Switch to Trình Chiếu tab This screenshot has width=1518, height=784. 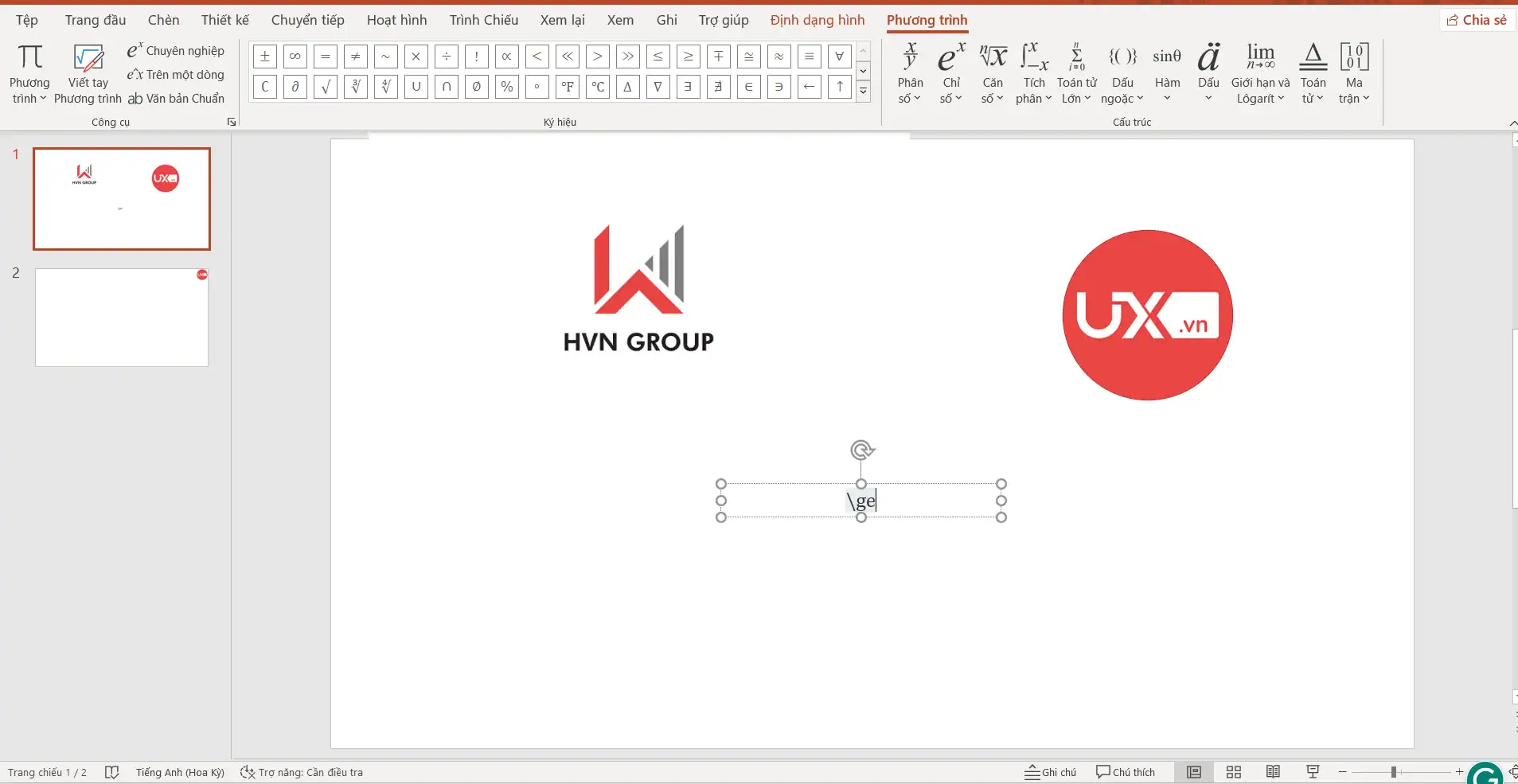tap(483, 20)
